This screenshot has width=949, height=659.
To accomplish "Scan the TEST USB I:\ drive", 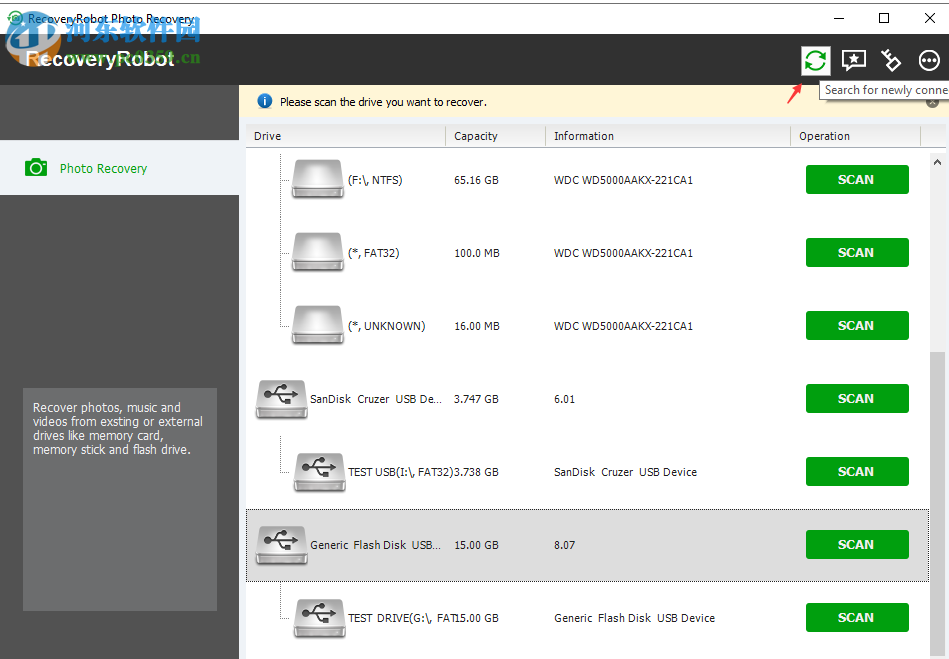I will (857, 471).
